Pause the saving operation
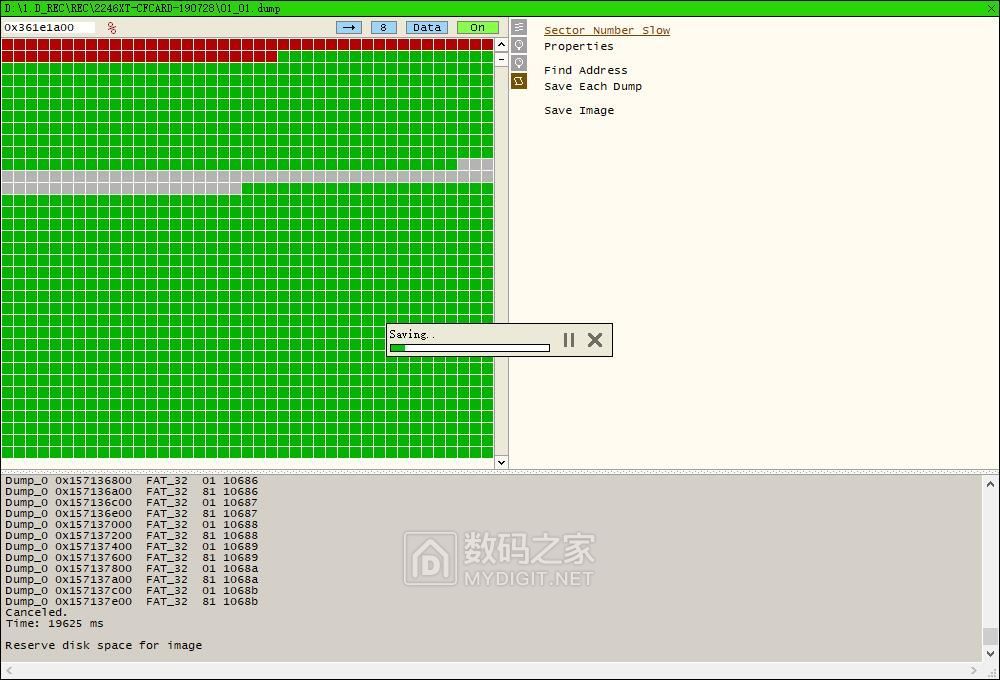The width and height of the screenshot is (1000, 680). 569,340
